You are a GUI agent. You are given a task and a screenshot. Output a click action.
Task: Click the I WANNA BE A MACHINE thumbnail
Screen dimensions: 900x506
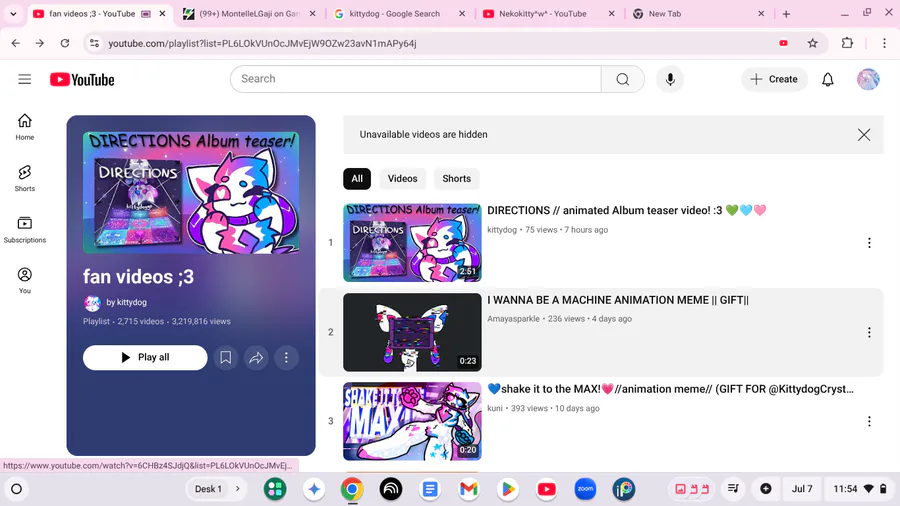click(412, 332)
